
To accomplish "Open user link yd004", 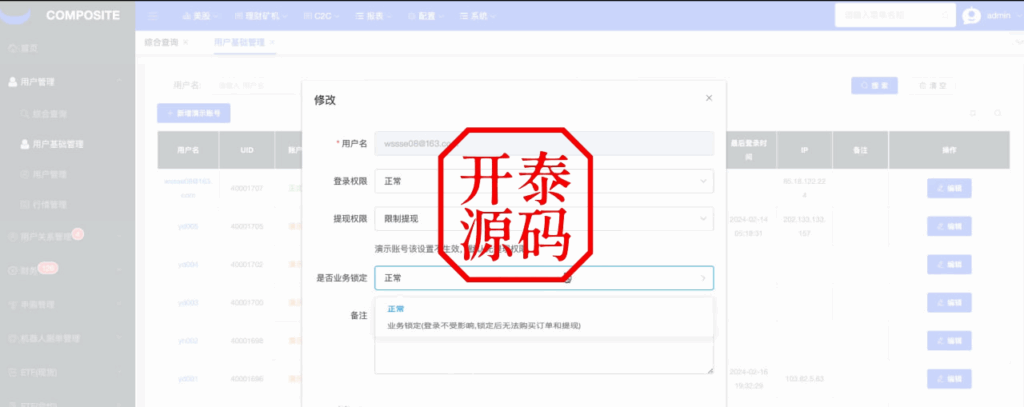I will click(188, 265).
